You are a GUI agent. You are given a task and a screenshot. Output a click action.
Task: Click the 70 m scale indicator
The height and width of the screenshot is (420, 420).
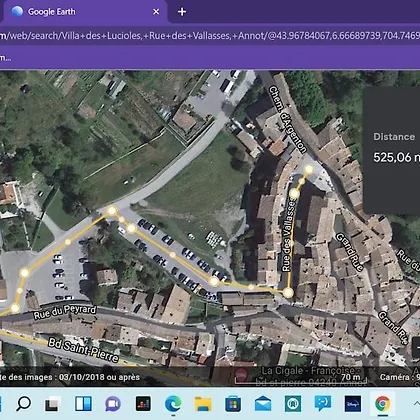click(x=351, y=377)
